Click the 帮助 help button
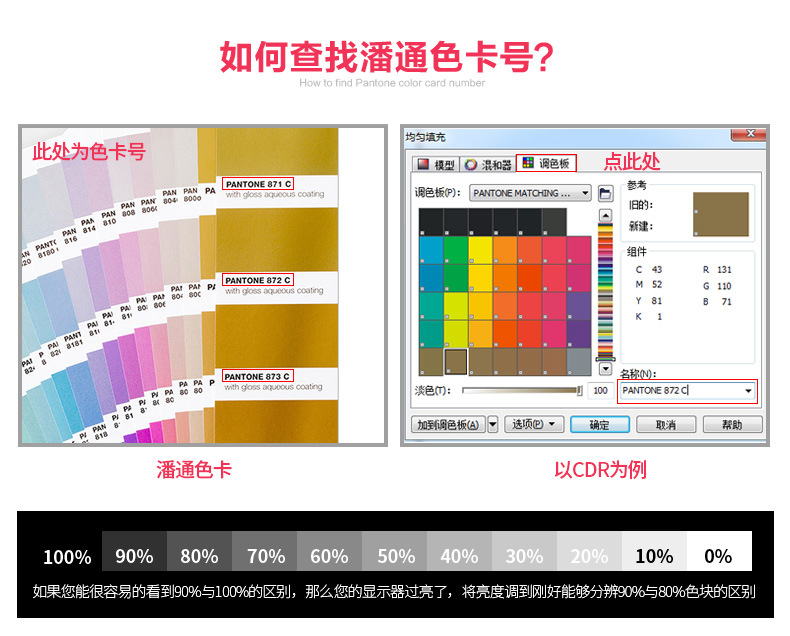 coord(732,425)
